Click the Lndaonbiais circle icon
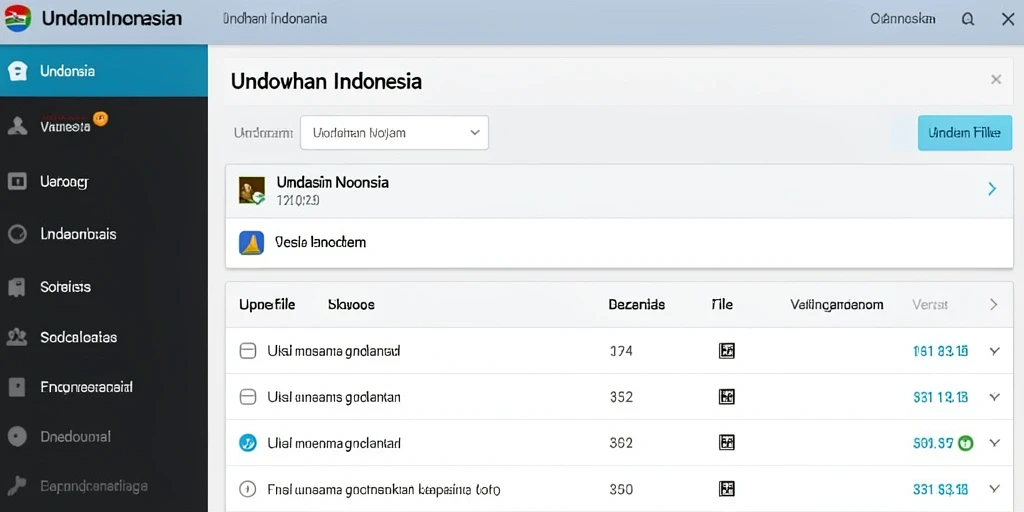The width and height of the screenshot is (1024, 512). tap(17, 234)
